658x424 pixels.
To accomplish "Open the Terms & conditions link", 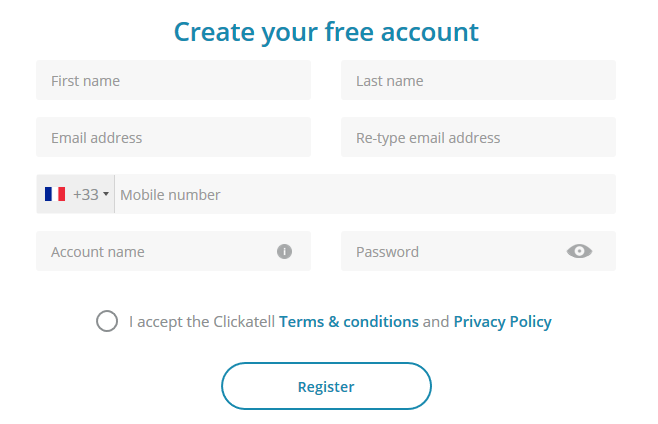I will click(349, 322).
